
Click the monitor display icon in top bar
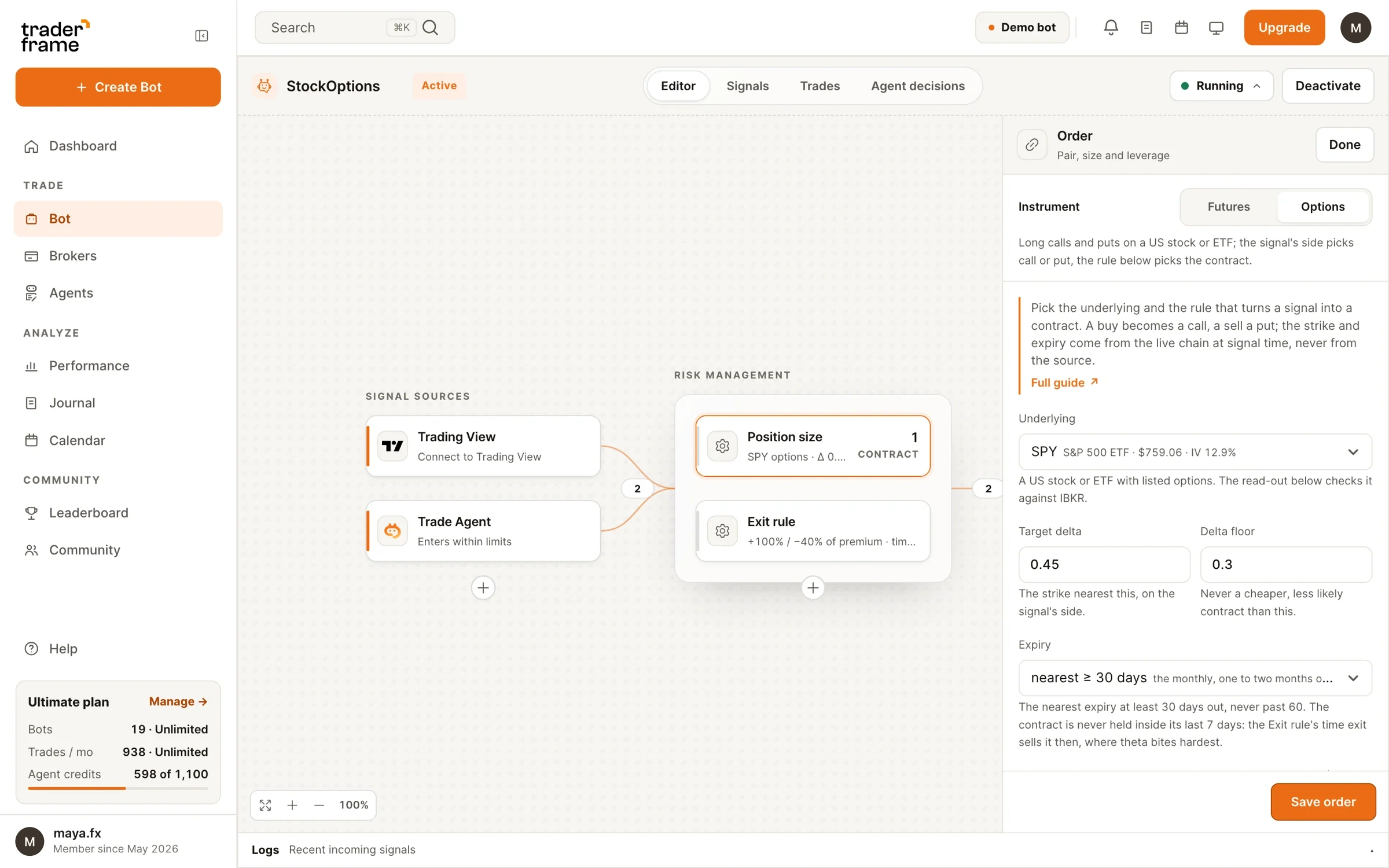point(1216,28)
